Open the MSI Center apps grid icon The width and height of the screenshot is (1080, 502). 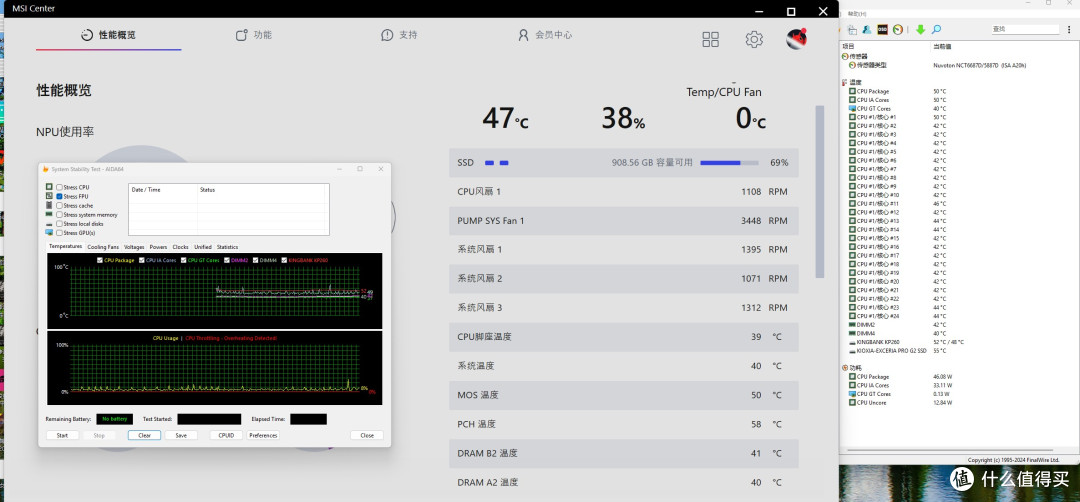coord(710,39)
